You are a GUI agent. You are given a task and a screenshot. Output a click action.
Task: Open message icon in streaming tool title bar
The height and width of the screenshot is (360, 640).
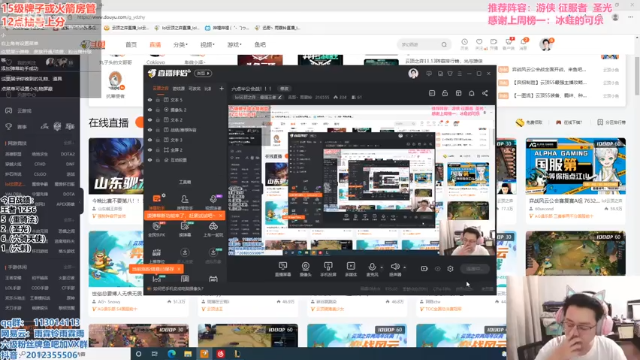(x=429, y=73)
